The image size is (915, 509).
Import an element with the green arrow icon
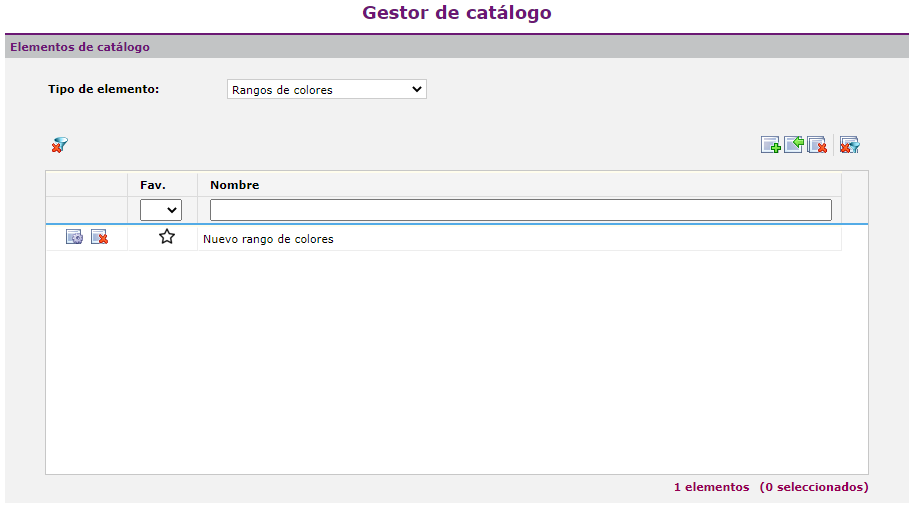click(x=794, y=146)
